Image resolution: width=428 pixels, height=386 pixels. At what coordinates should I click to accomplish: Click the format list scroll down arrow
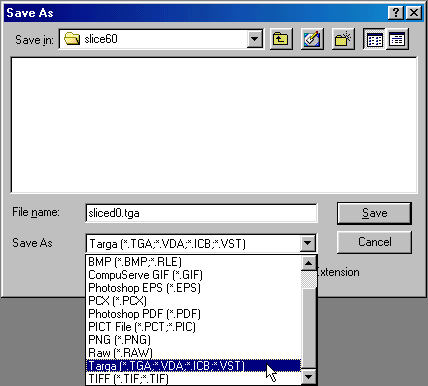click(309, 377)
